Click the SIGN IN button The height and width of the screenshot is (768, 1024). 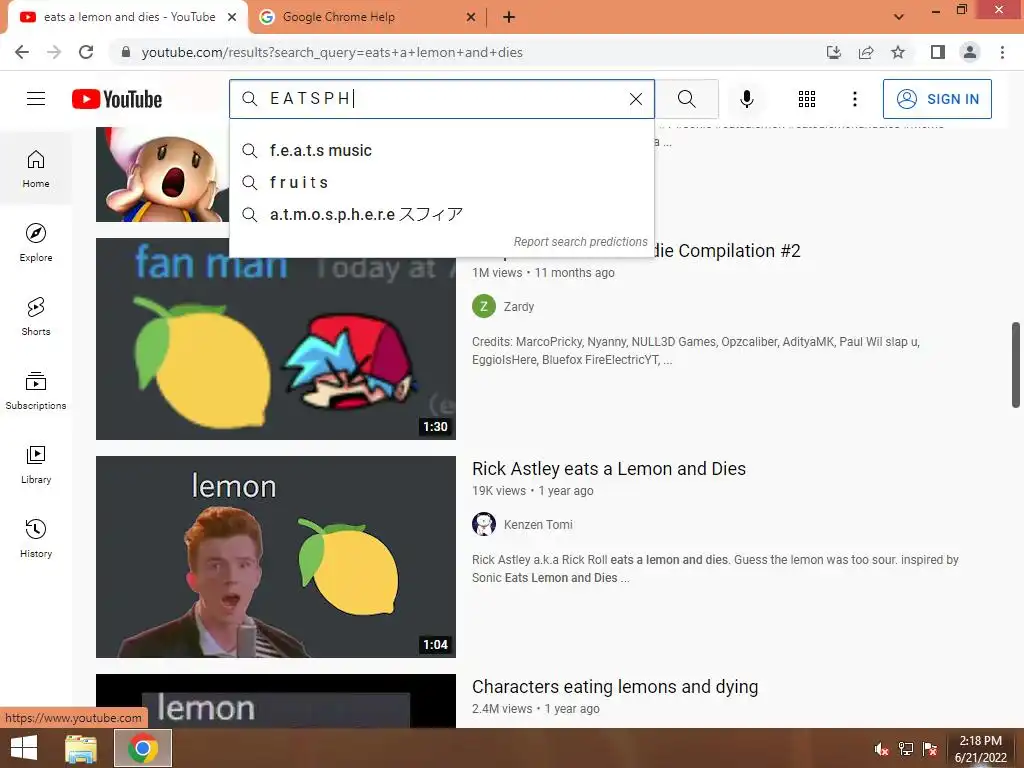pos(937,99)
